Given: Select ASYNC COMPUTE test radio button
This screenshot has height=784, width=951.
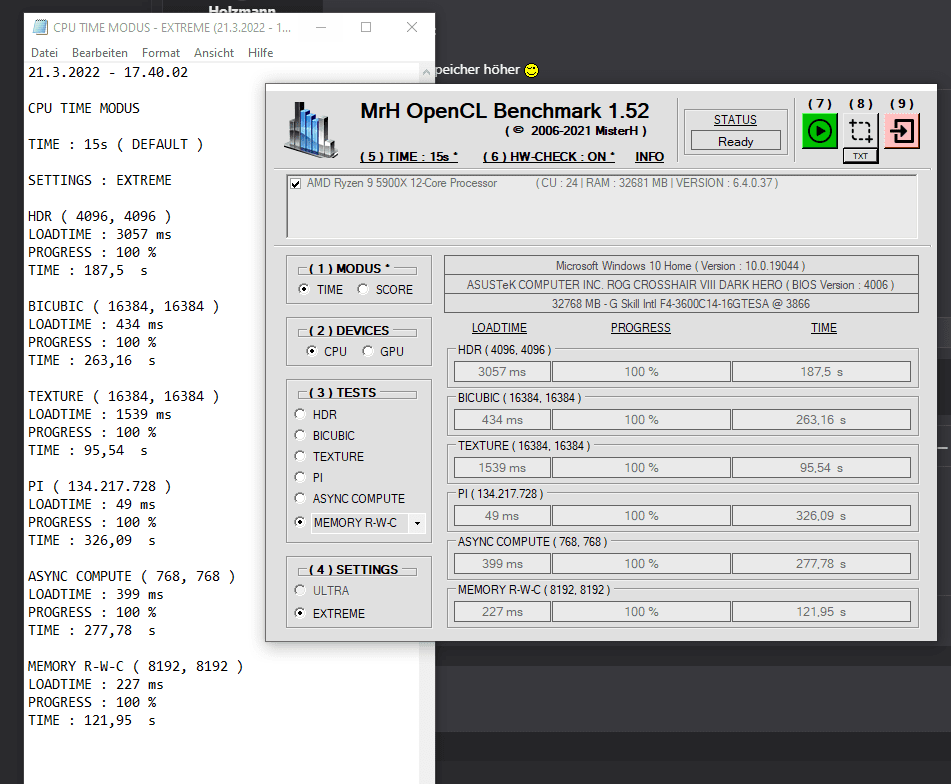Looking at the screenshot, I should point(300,498).
